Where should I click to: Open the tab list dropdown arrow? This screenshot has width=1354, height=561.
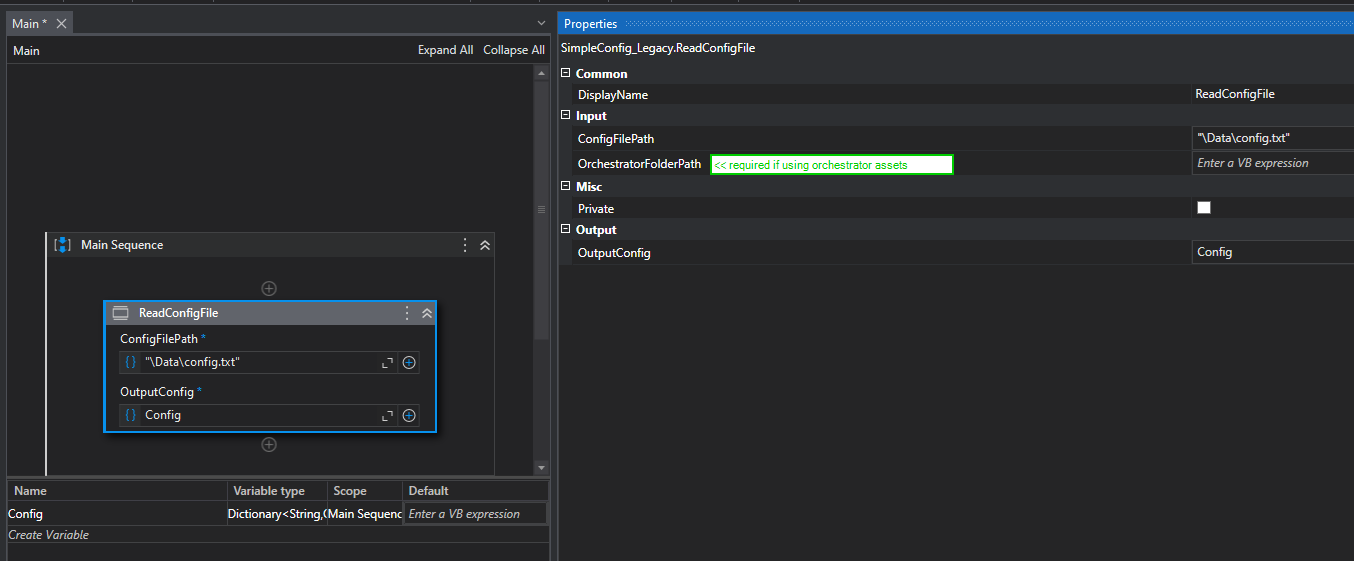coord(541,23)
